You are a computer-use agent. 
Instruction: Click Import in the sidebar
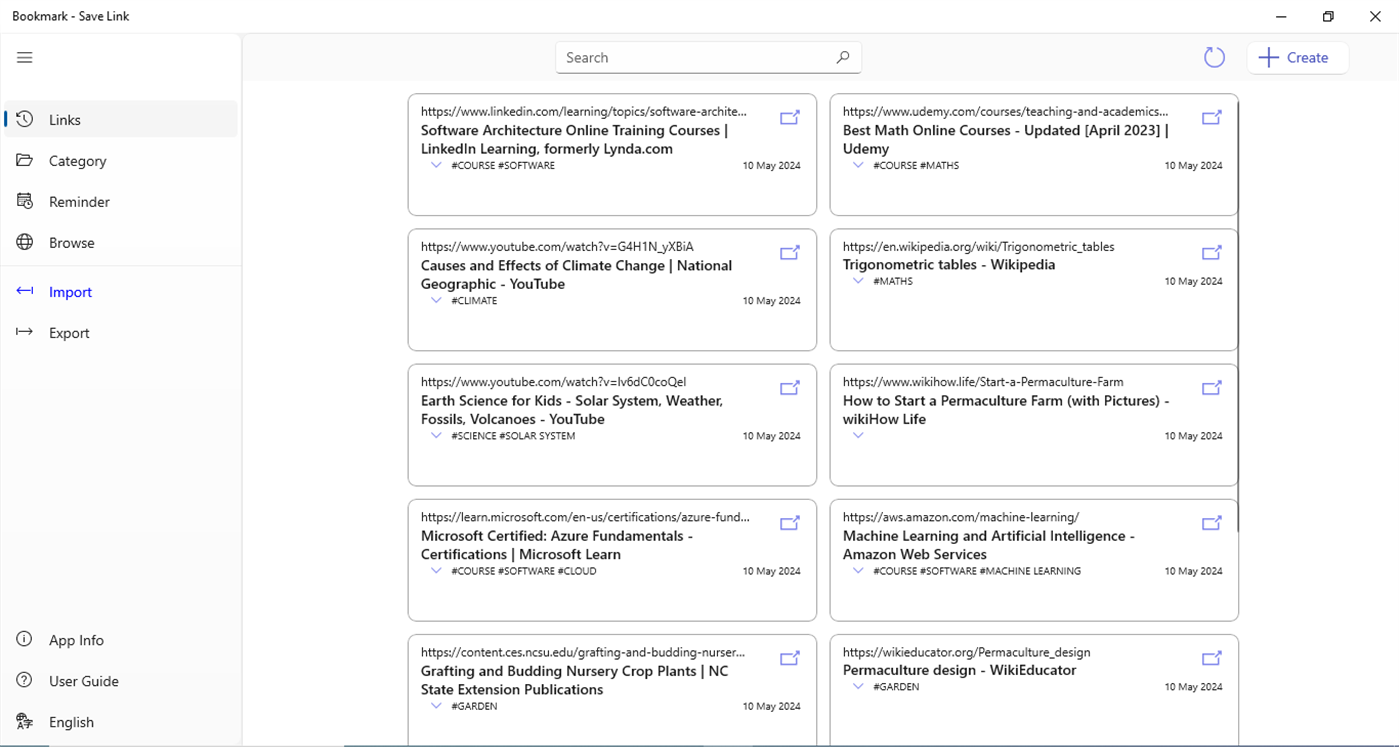pos(70,292)
